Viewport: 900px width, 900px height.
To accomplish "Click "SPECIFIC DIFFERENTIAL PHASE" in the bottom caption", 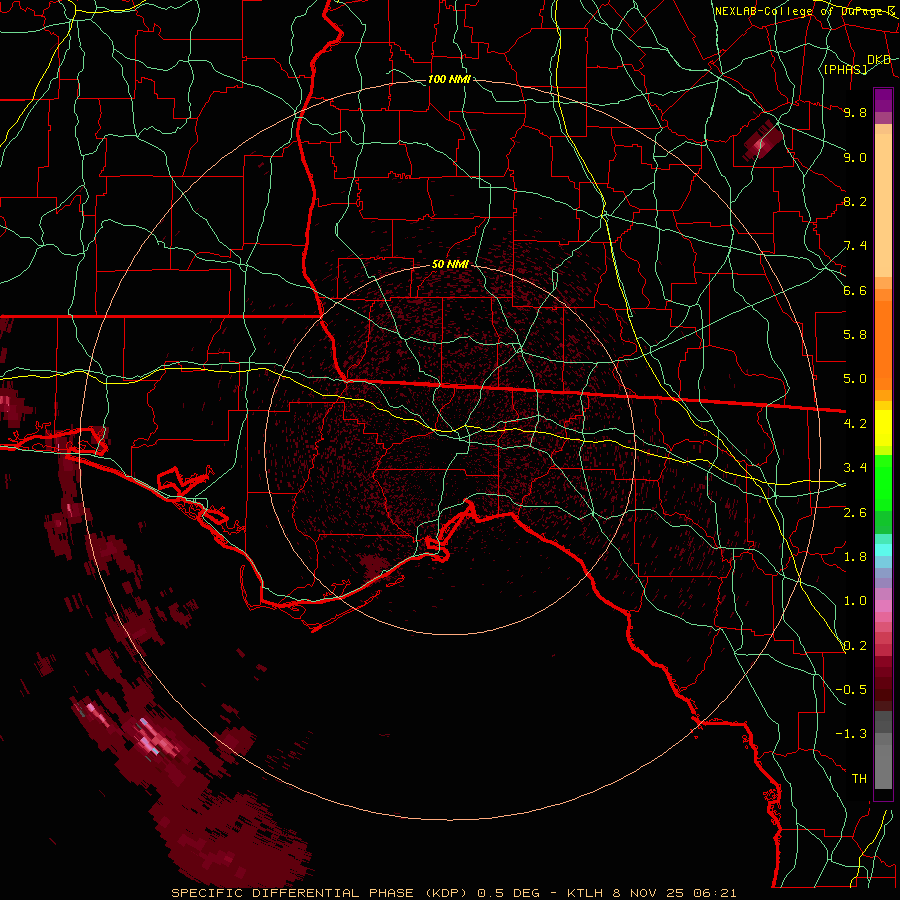I will [x=292, y=893].
